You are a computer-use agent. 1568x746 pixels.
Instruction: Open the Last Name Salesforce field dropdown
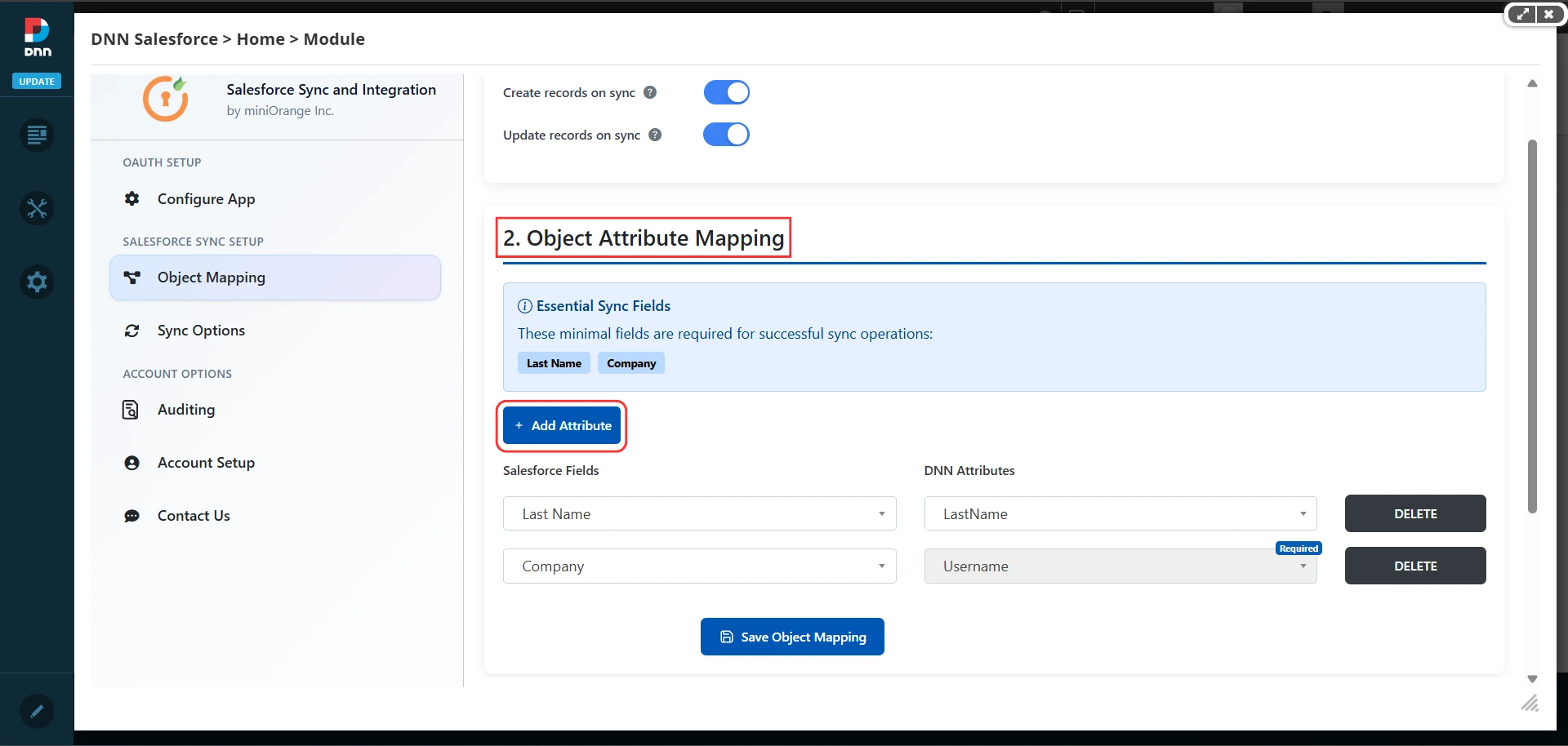click(700, 513)
